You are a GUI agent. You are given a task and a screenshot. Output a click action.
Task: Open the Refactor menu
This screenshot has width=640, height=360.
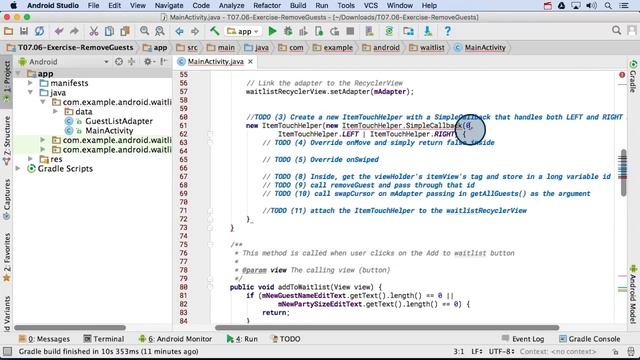267,6
